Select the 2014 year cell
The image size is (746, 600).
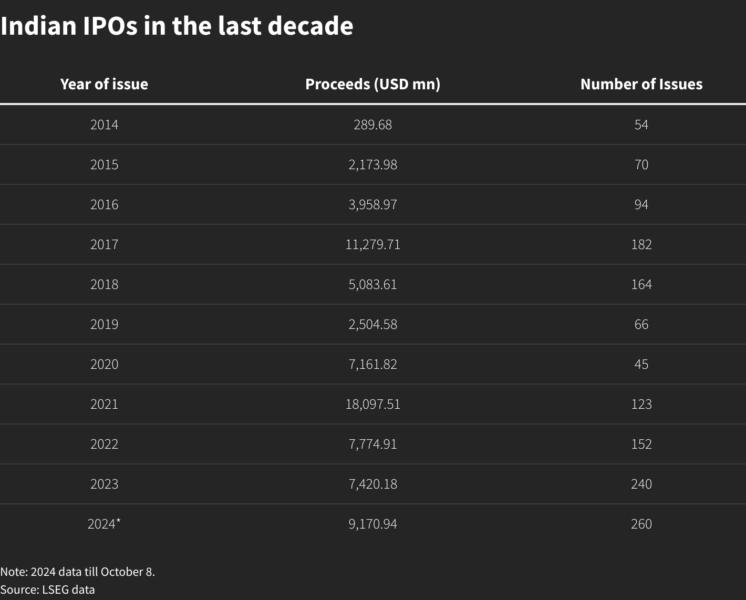104,125
